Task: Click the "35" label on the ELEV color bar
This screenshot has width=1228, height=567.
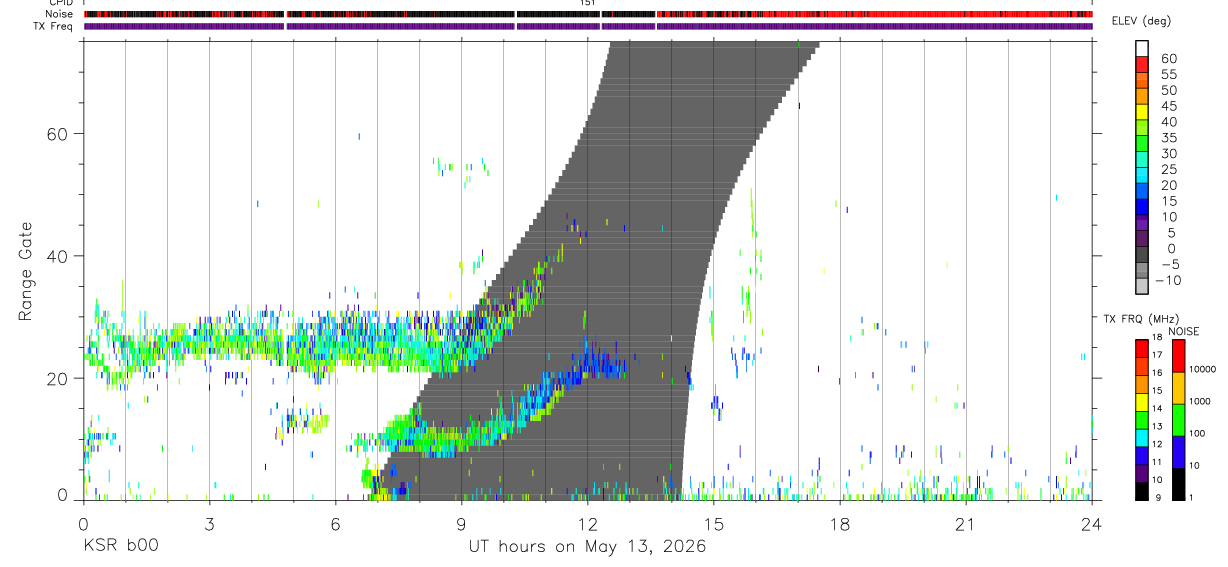Action: [1168, 138]
